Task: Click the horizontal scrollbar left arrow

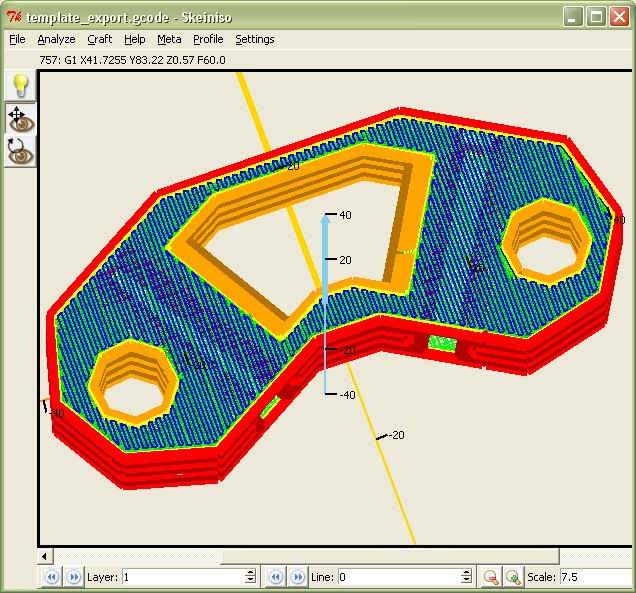Action: (x=45, y=555)
